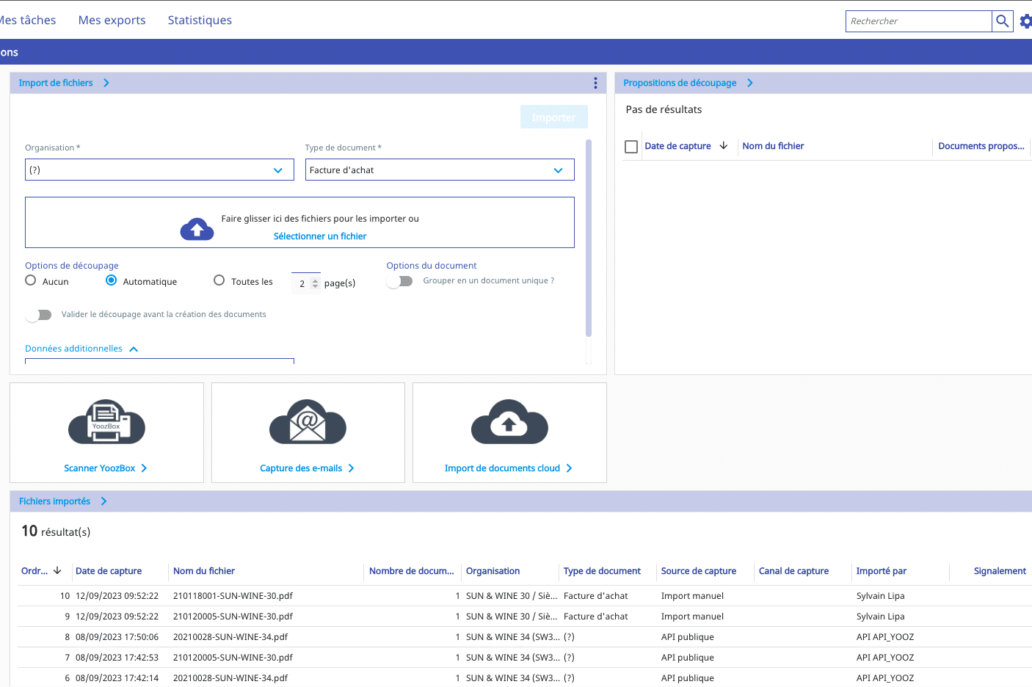
Task: Sort by Nombre de docum... column
Action: [x=411, y=571]
